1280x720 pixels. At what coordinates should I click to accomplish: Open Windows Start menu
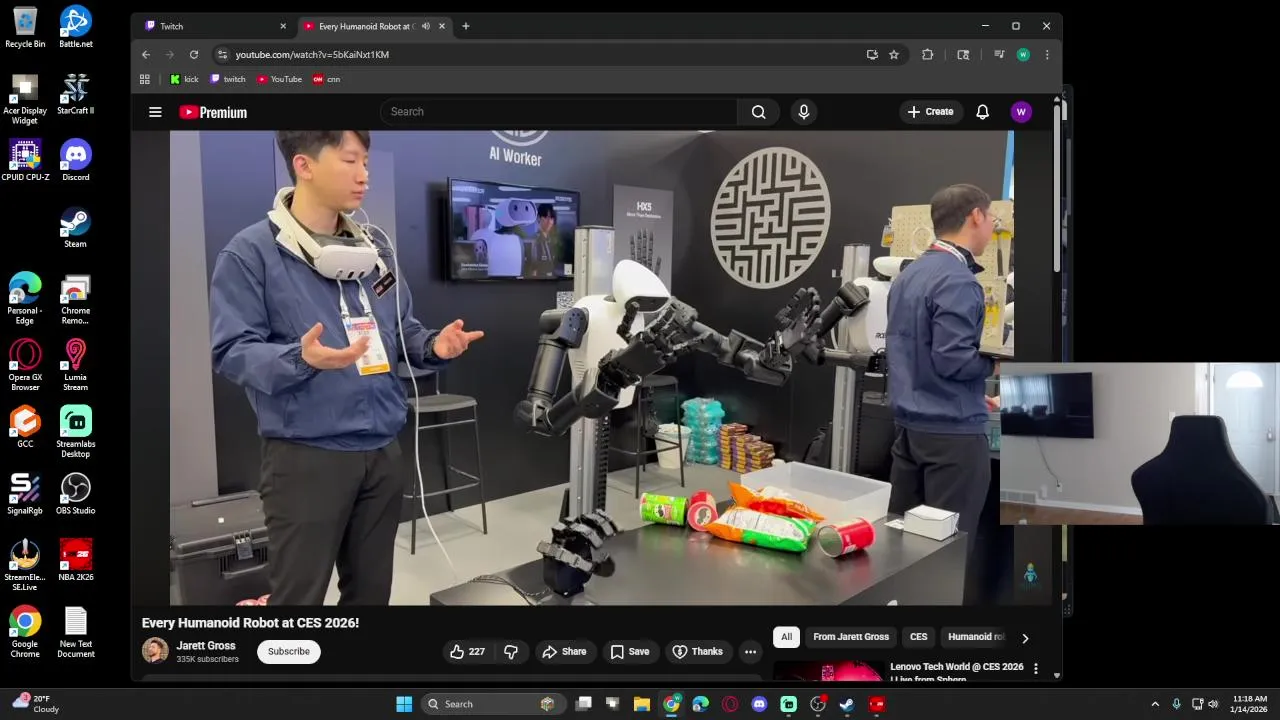pos(404,704)
